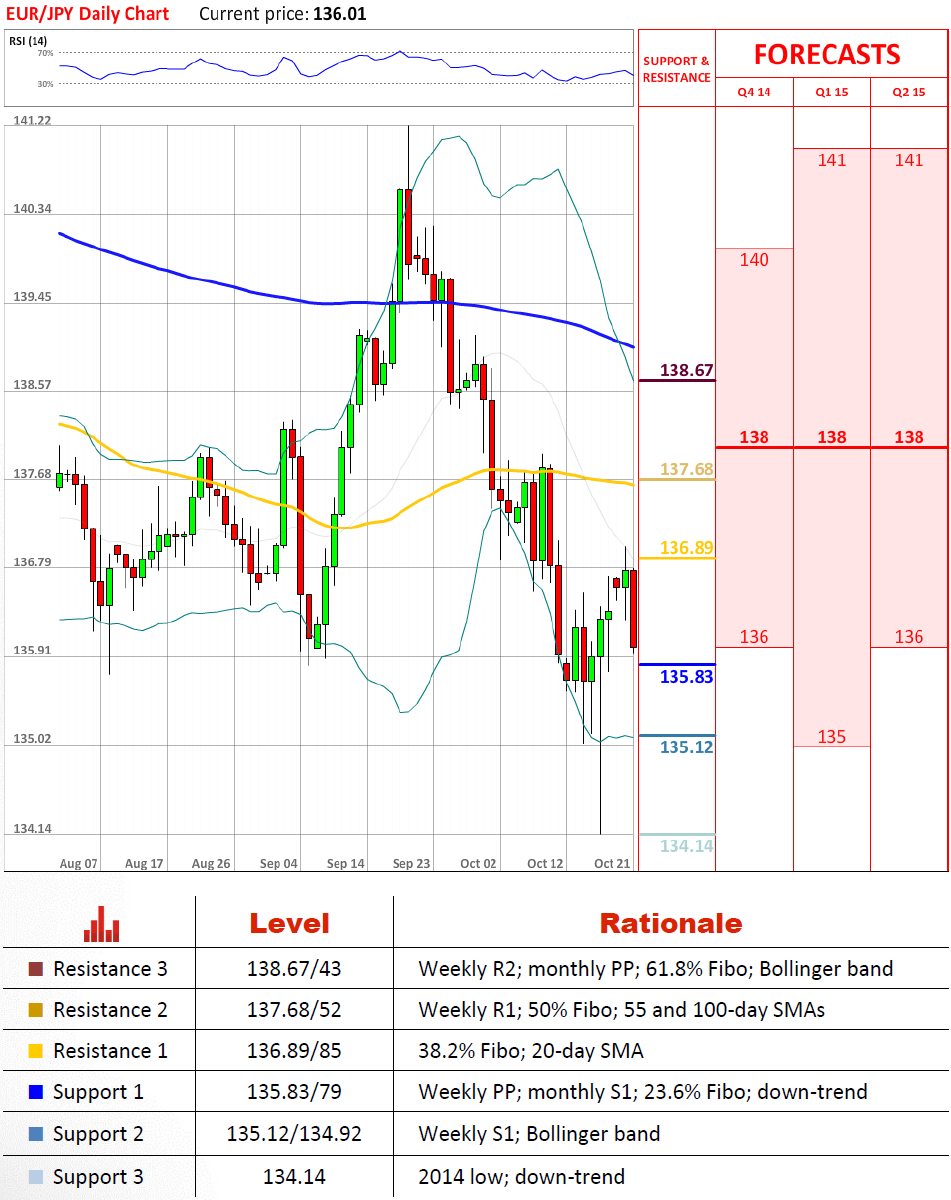Select the "EUR/JPY Daily Chart" title
Screen dimensions: 951x1200
click(88, 14)
